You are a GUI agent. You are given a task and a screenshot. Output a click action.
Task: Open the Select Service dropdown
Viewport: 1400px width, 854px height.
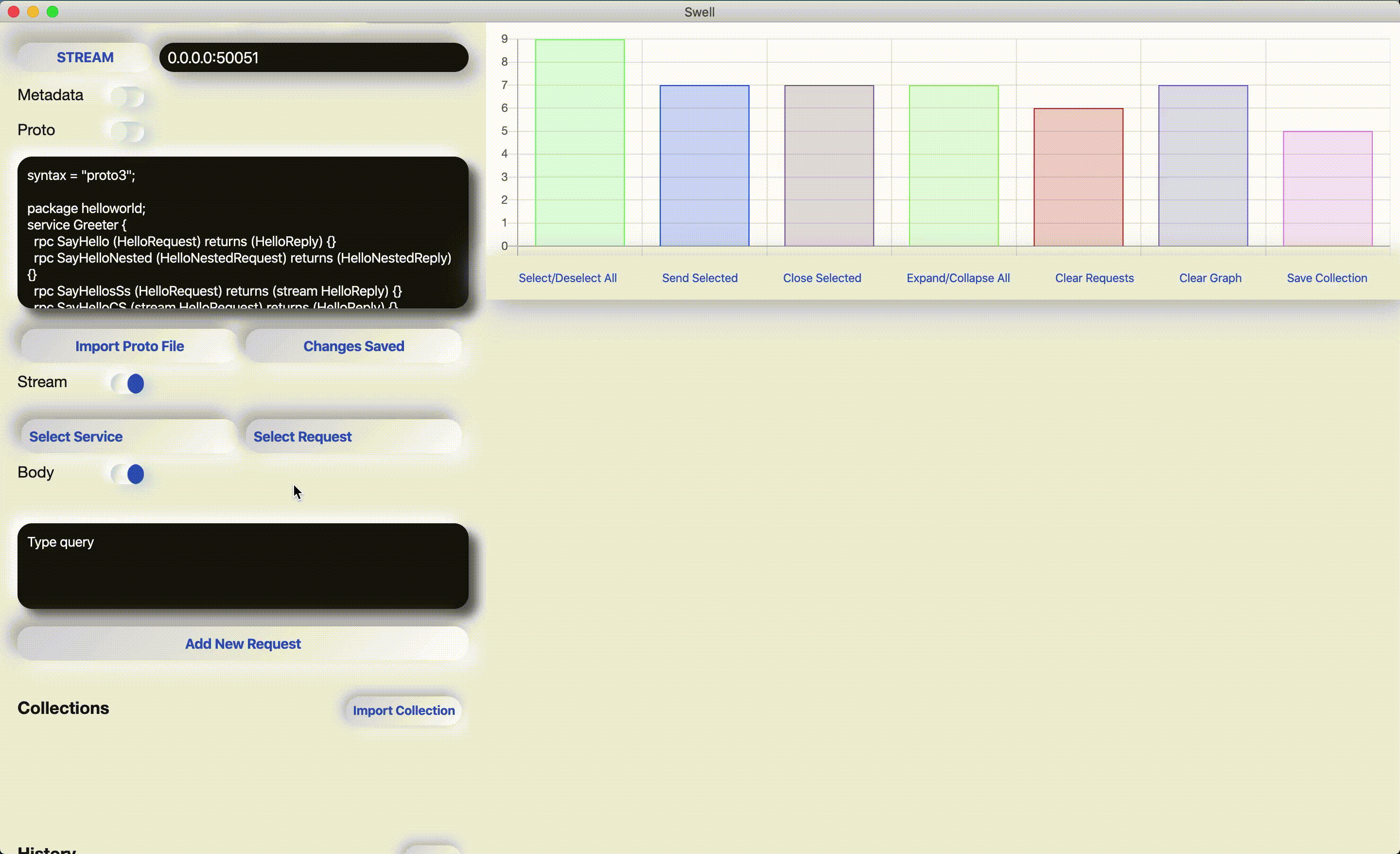(x=128, y=437)
